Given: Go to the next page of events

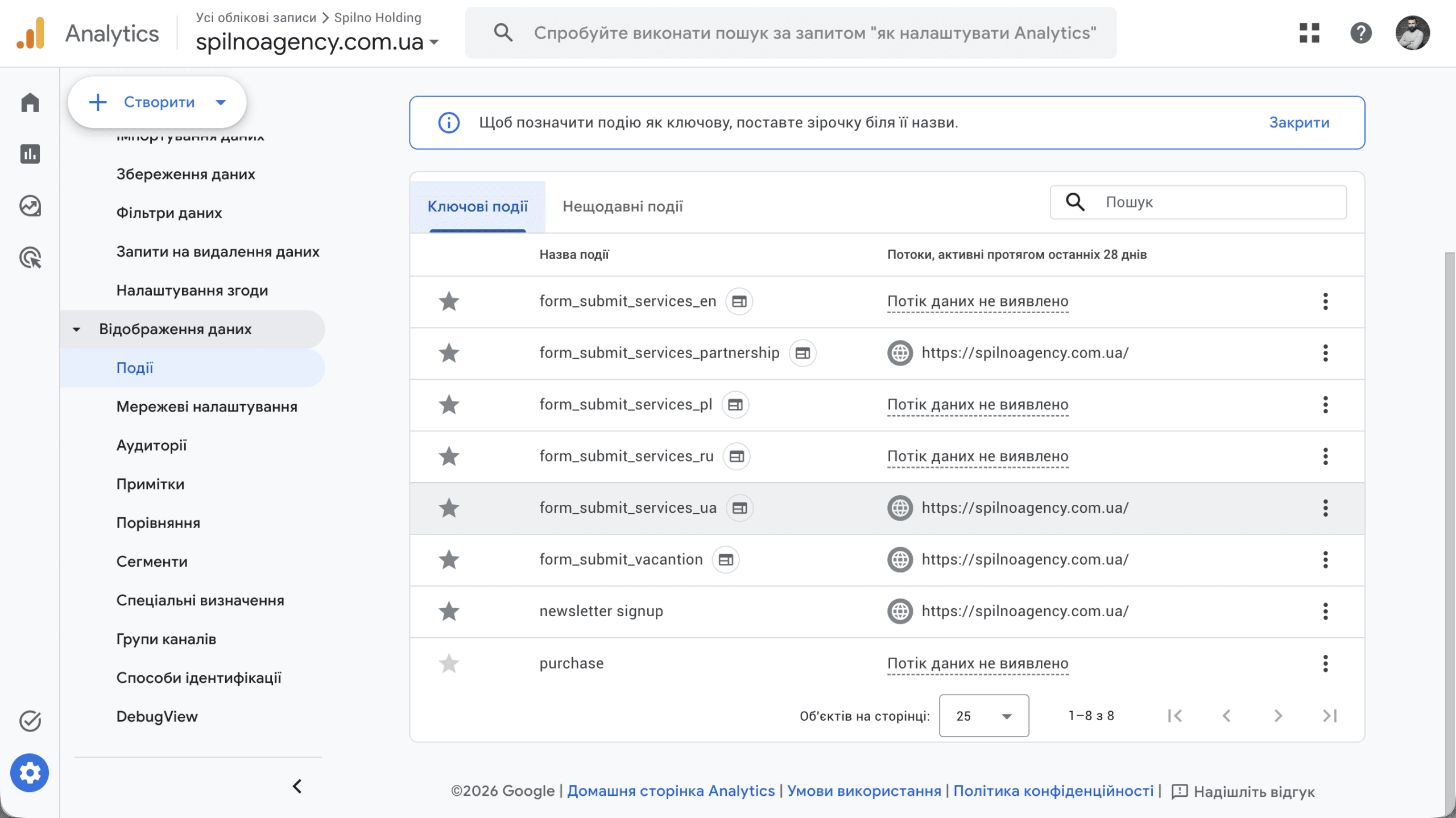Looking at the screenshot, I should 1278,716.
